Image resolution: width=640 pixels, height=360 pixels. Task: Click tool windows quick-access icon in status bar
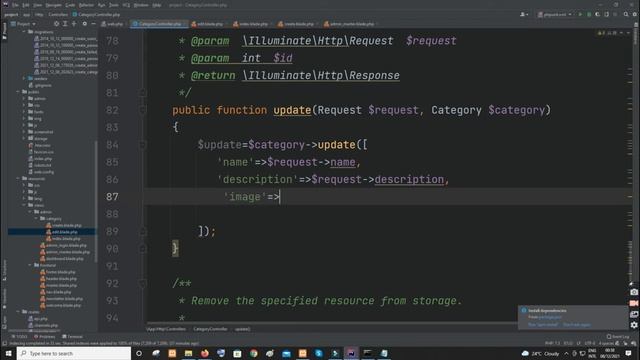4,344
